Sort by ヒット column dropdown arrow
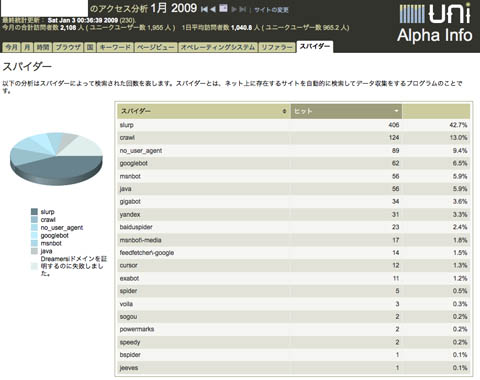The image size is (480, 380). click(x=396, y=111)
